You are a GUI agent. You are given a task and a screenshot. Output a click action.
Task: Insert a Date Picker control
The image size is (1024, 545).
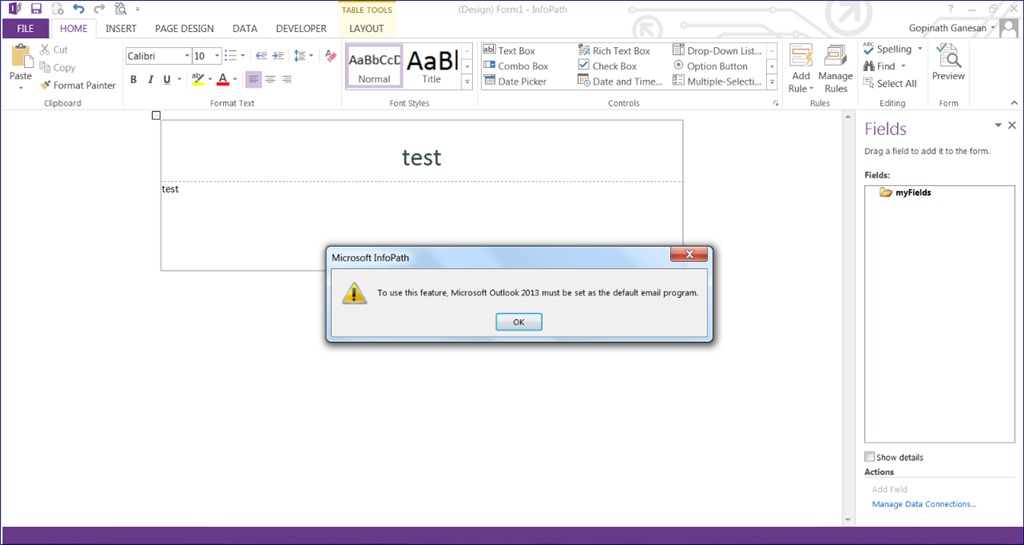(x=515, y=82)
